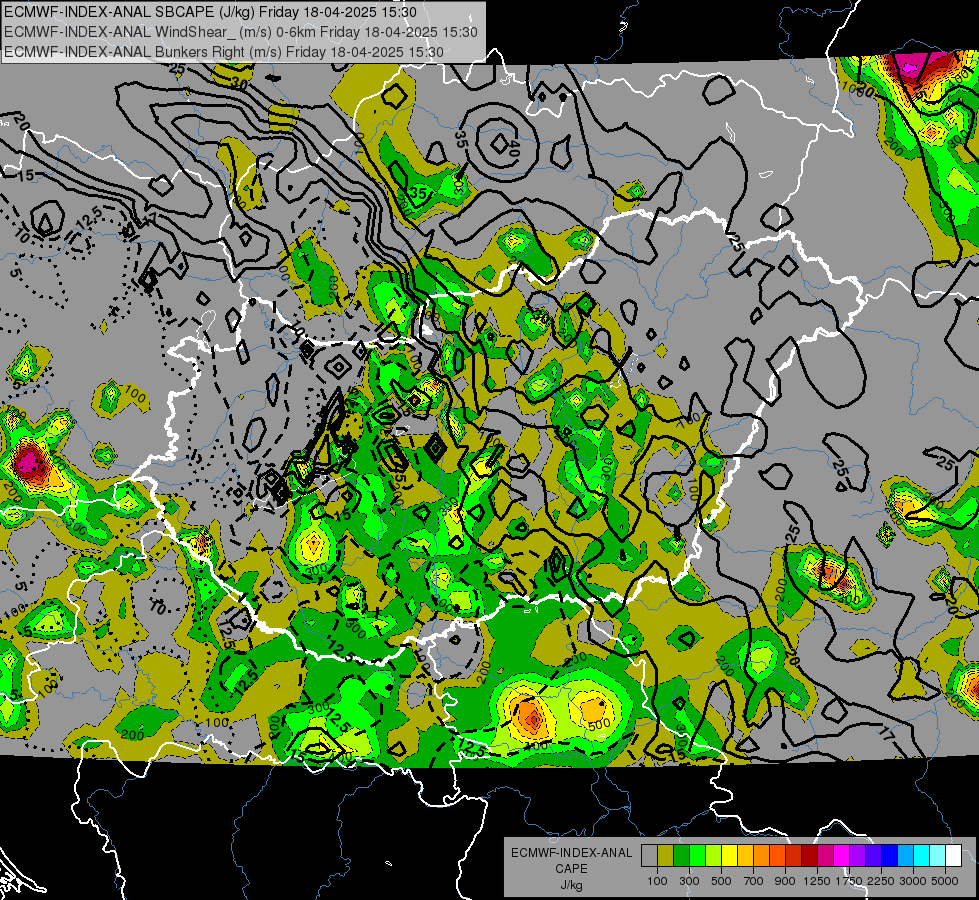This screenshot has width=979, height=900.
Task: Select the olive swatch starting at 100
Action: tap(666, 856)
